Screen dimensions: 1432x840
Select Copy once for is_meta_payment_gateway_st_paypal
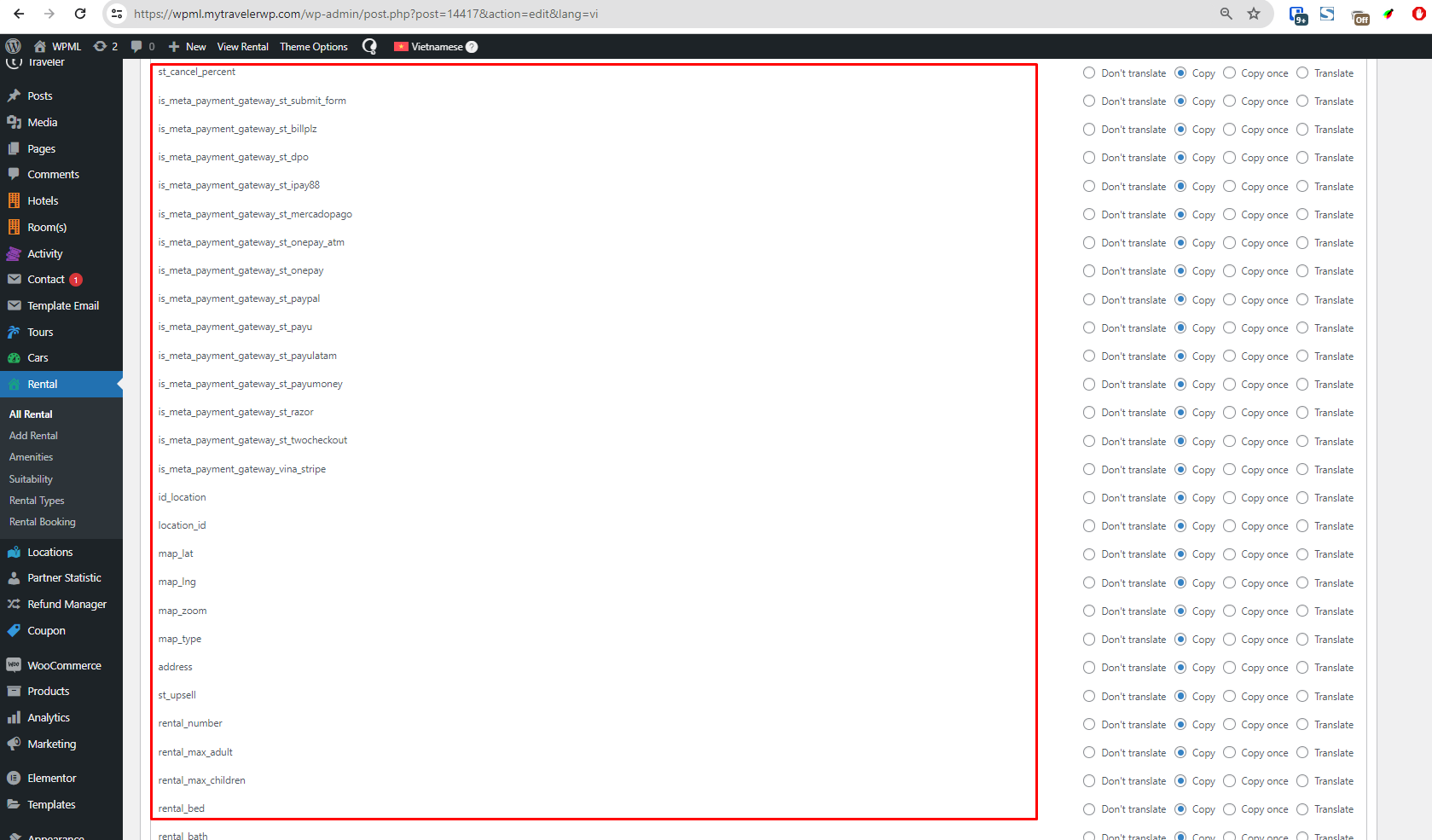(1229, 300)
